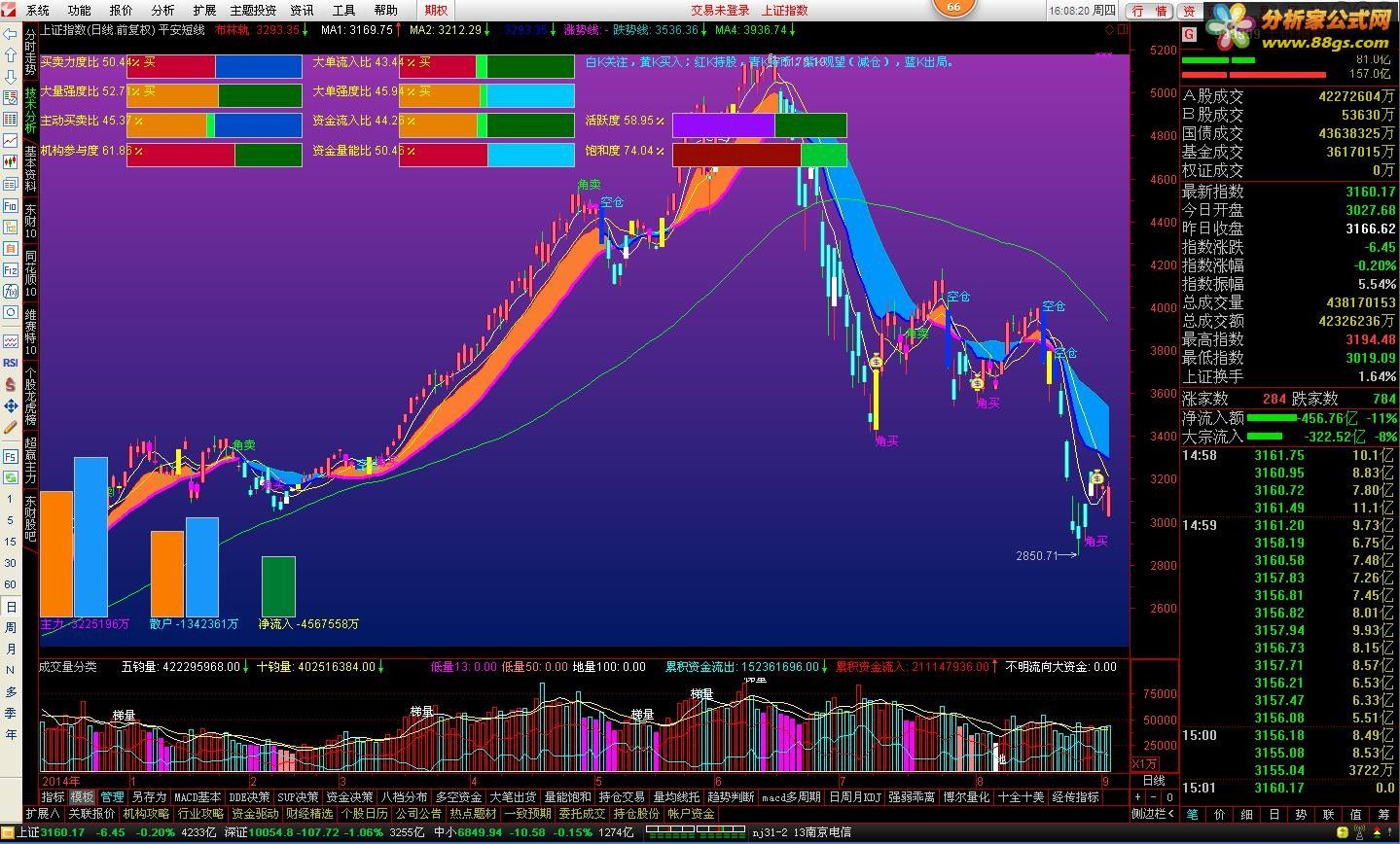Viewport: 1400px width, 844px height.
Task: Click the 管理 button
Action: click(112, 797)
